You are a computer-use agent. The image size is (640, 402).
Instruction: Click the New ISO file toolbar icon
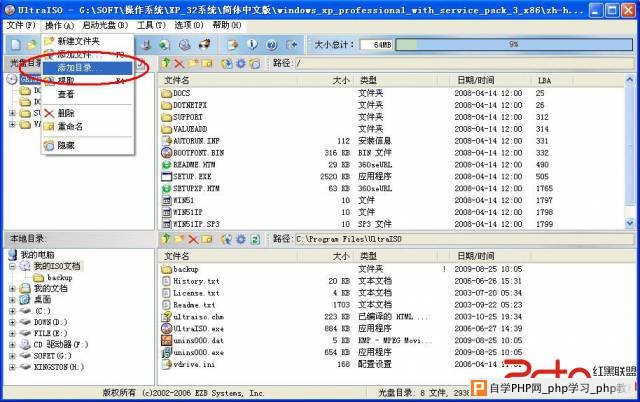[x=16, y=44]
